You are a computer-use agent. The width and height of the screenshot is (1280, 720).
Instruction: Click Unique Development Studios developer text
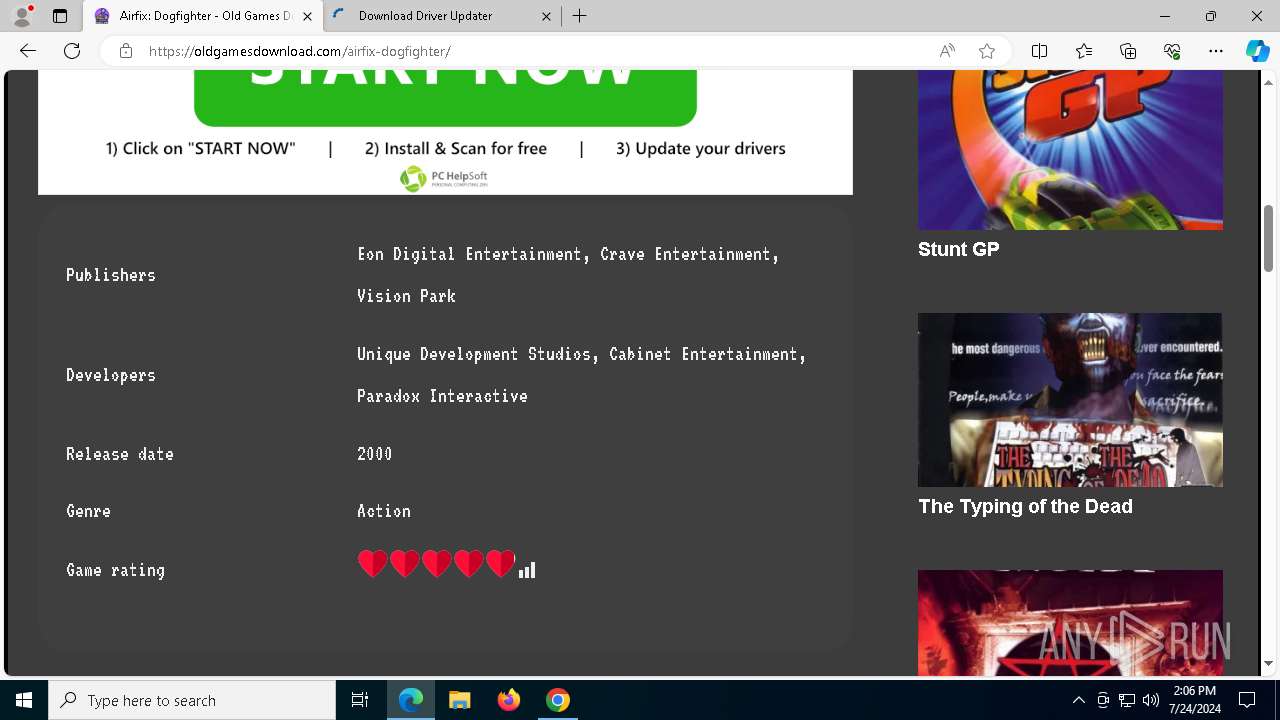coord(477,354)
